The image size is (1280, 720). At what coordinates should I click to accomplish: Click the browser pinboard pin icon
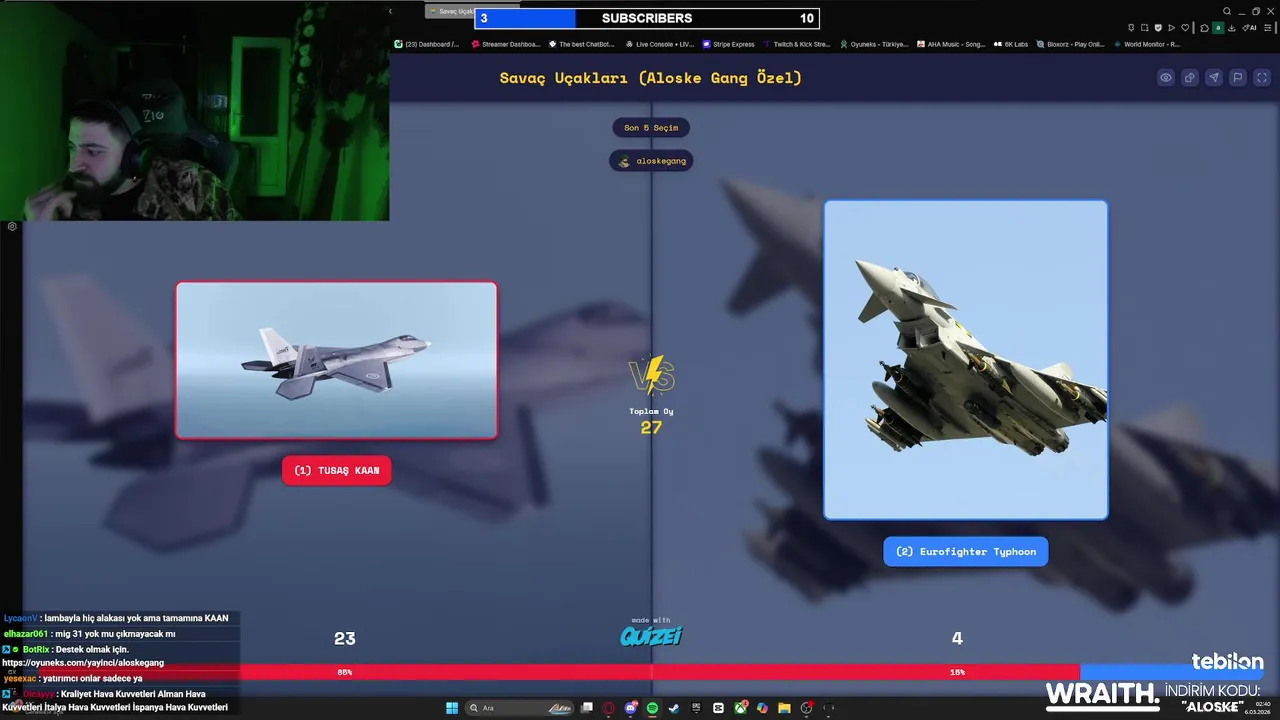click(x=1131, y=28)
